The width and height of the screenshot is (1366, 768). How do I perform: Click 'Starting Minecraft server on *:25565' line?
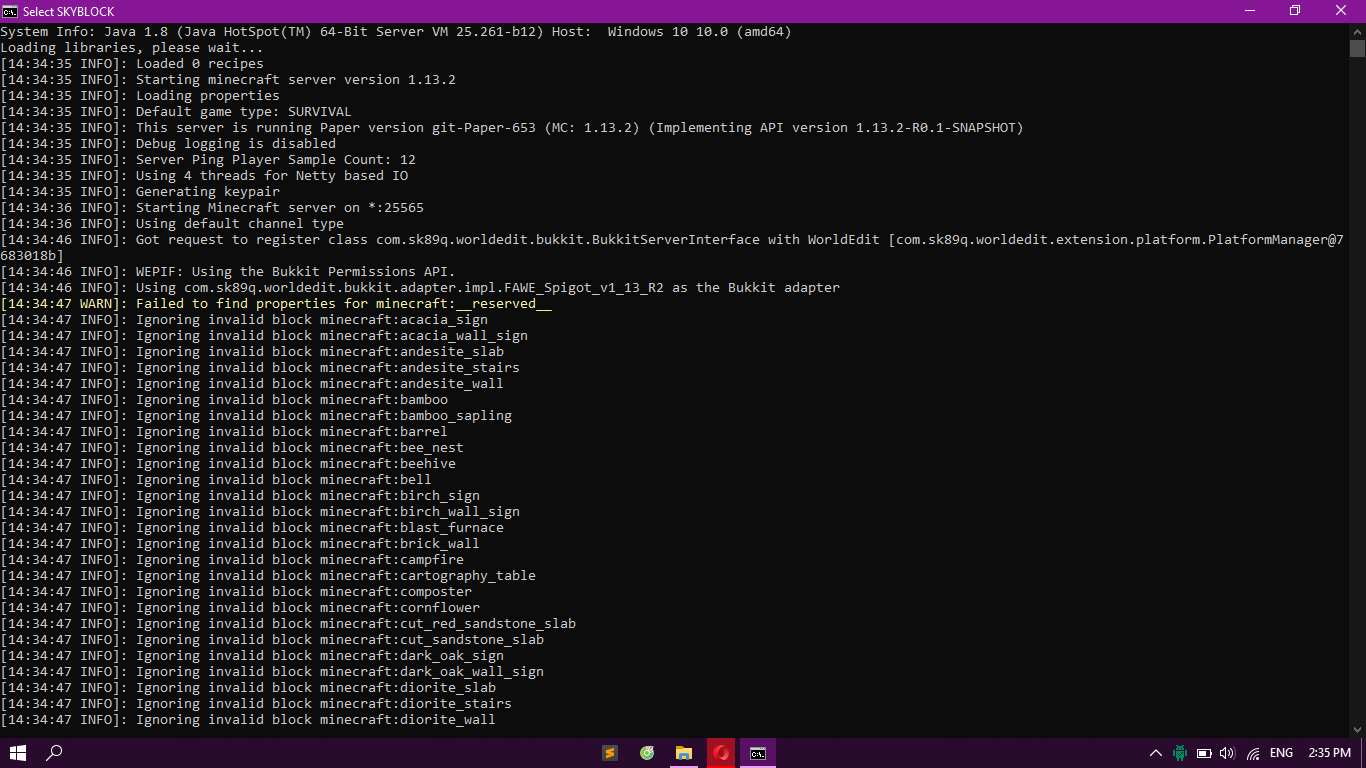click(212, 208)
